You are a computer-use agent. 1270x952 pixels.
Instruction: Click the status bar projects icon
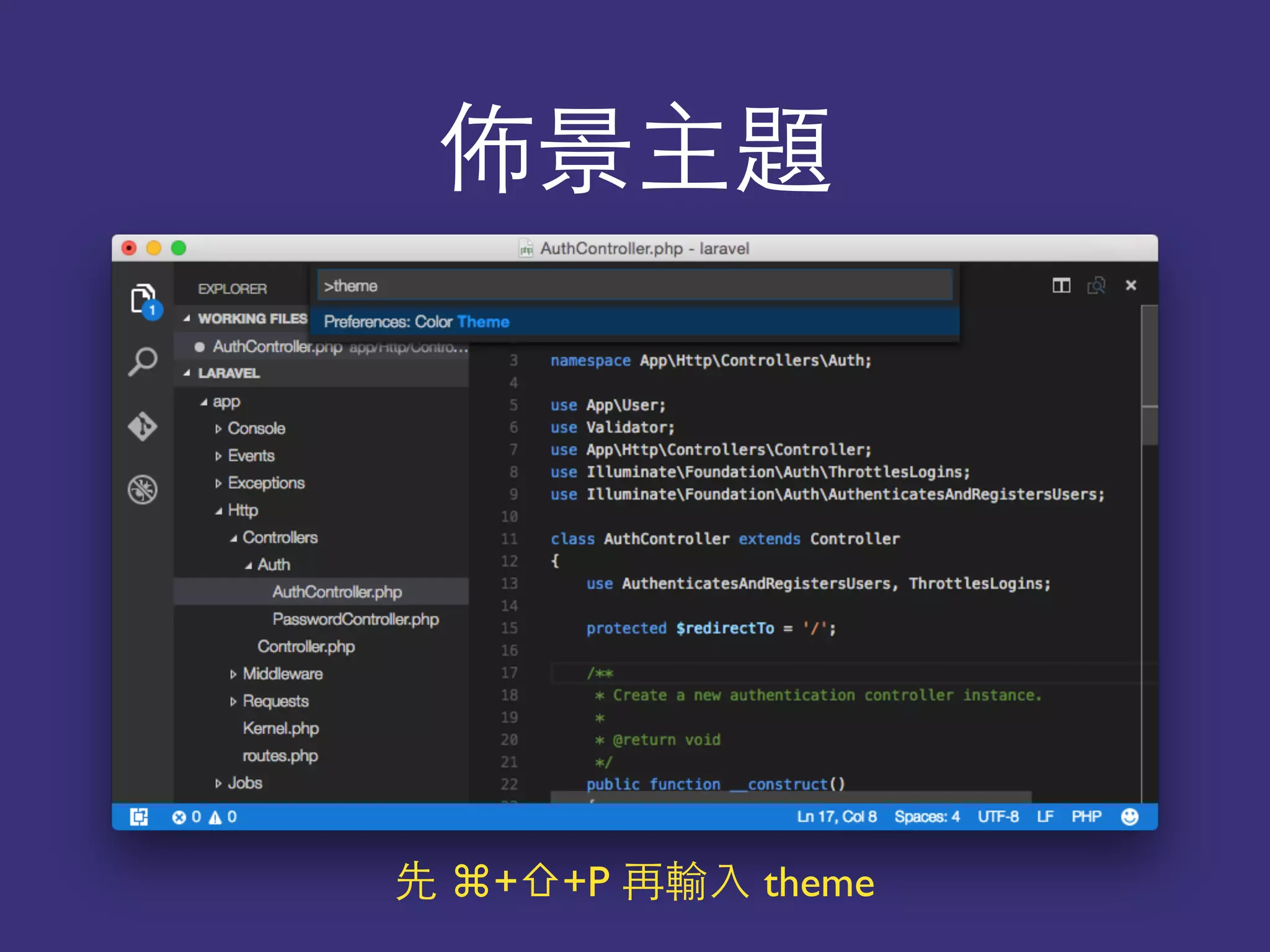point(139,817)
